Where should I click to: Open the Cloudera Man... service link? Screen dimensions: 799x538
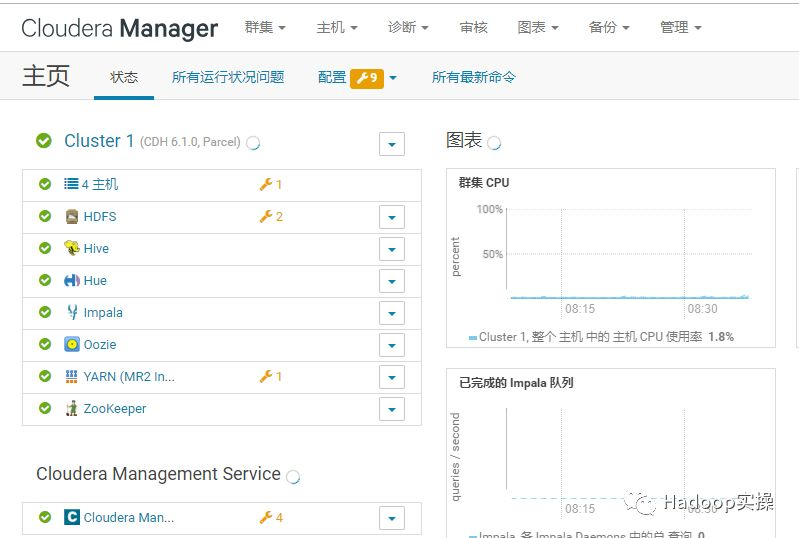click(x=129, y=518)
